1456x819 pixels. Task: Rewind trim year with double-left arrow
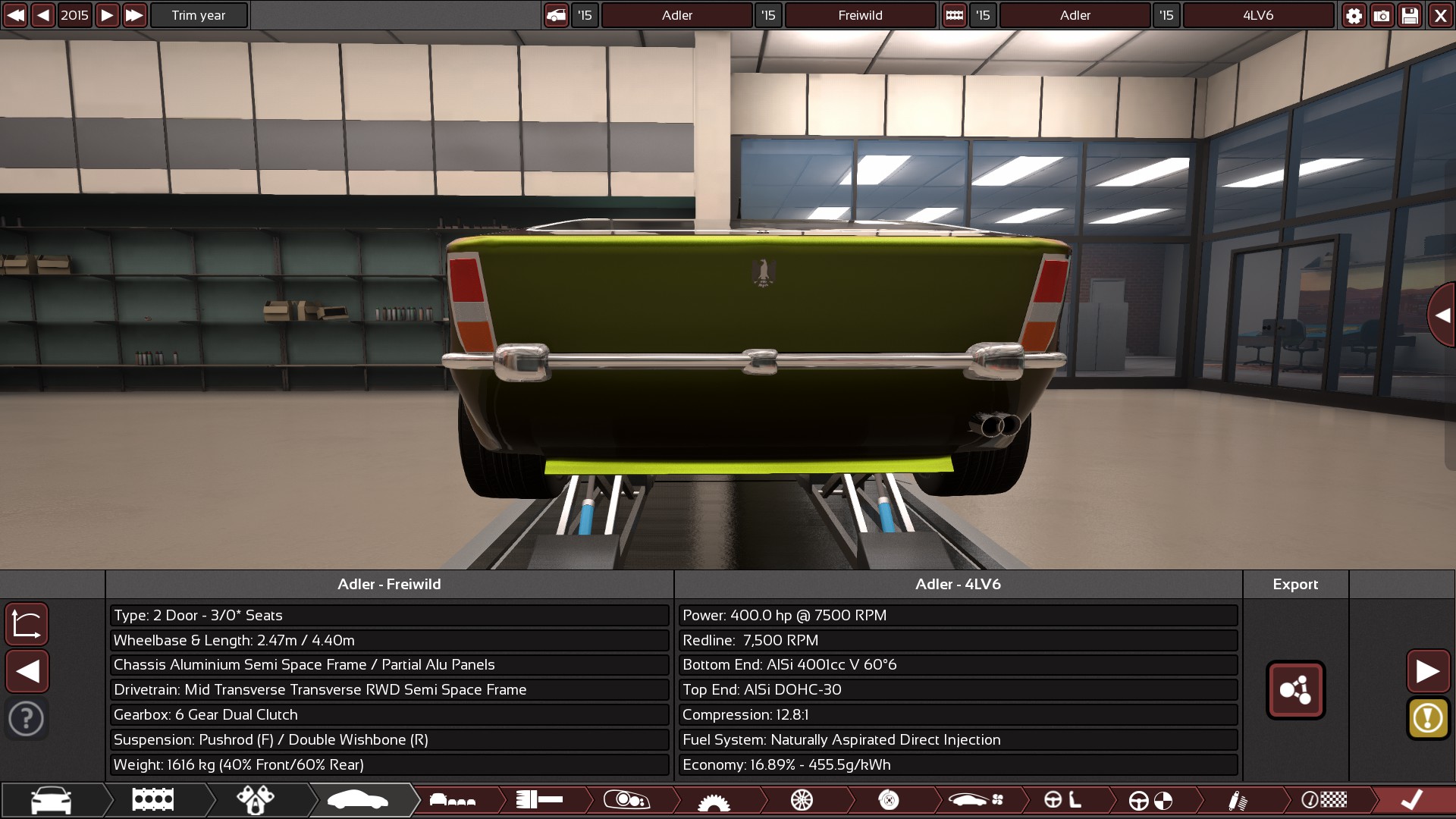click(15, 15)
